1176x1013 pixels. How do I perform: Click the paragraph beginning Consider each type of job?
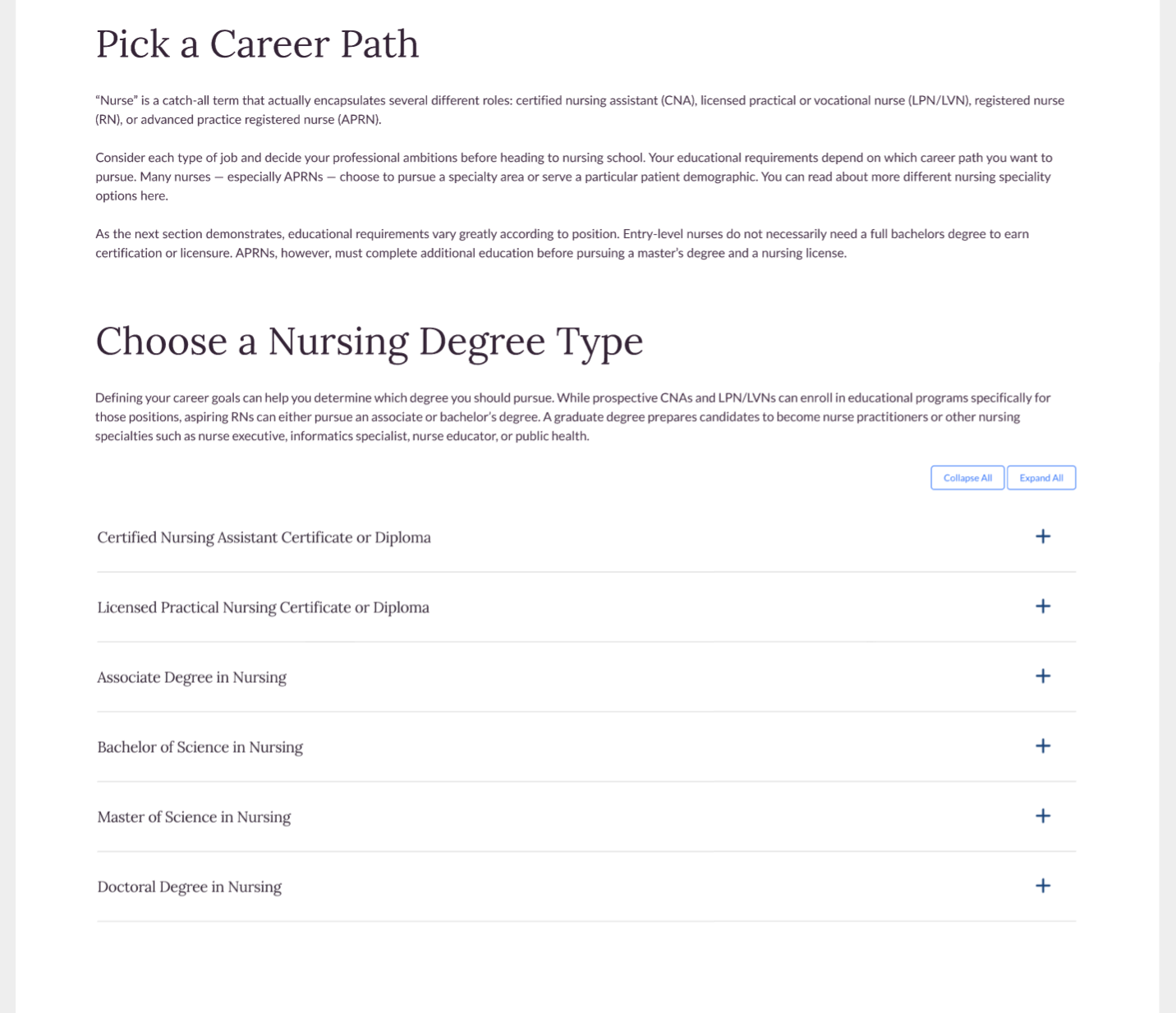click(x=574, y=176)
